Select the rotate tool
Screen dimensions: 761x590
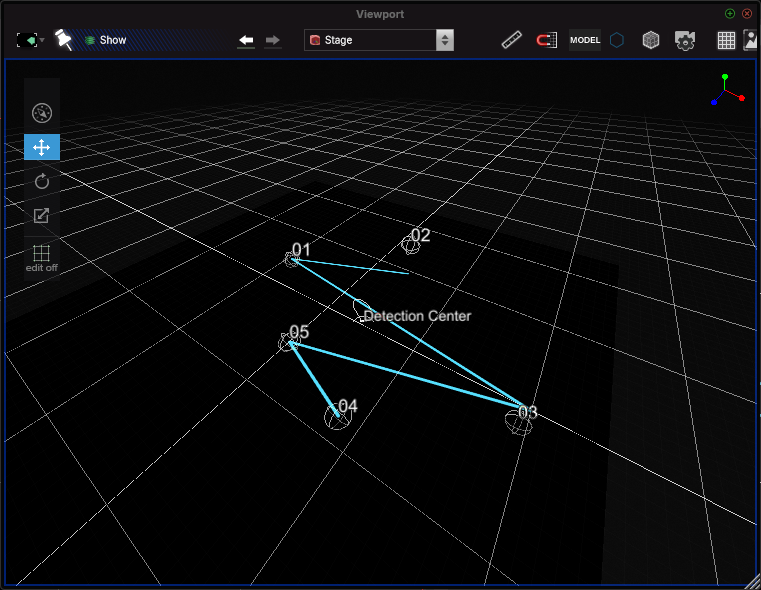tap(42, 181)
